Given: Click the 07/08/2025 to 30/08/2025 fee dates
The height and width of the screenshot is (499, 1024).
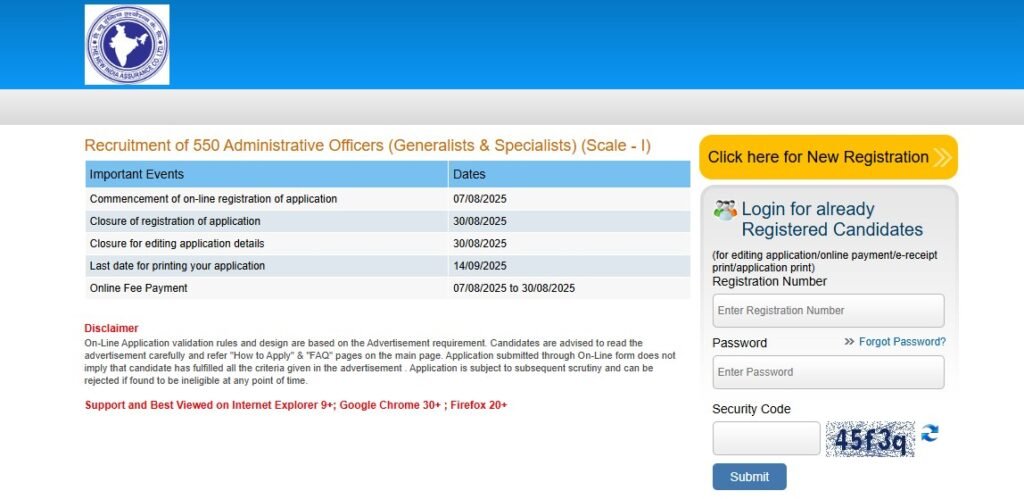Looking at the screenshot, I should click(x=514, y=288).
